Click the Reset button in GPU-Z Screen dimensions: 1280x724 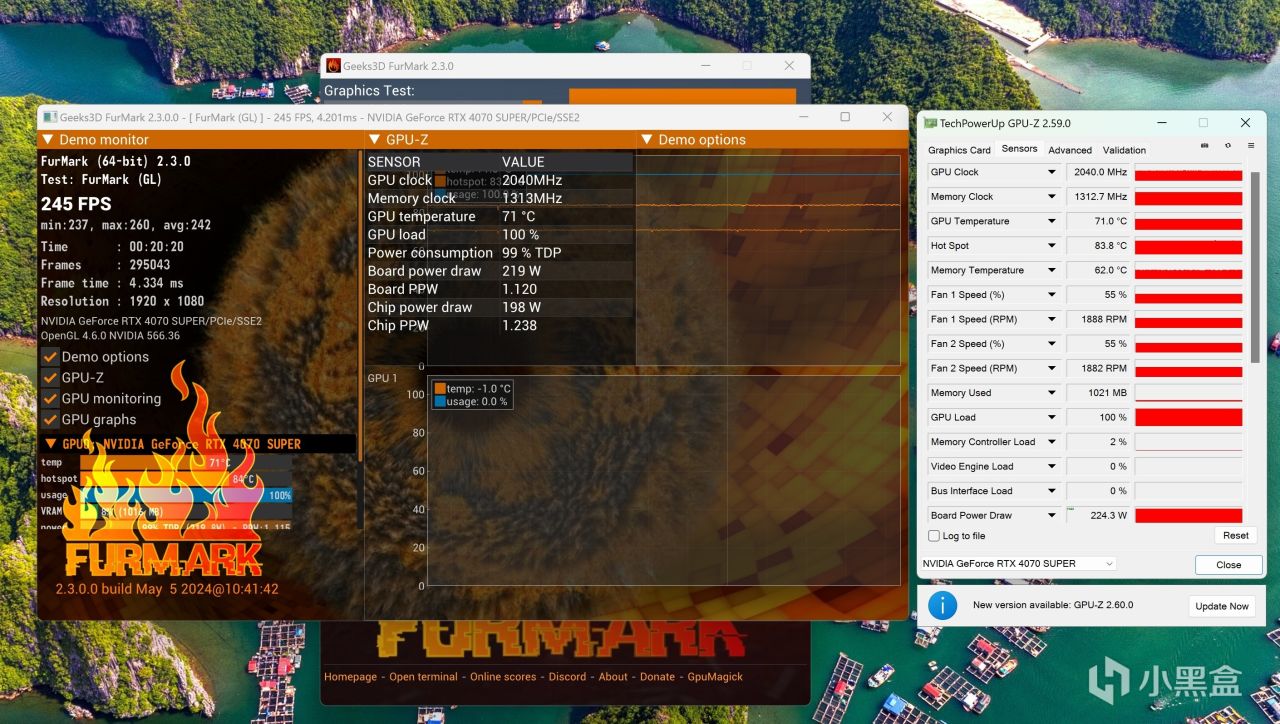click(x=1236, y=535)
